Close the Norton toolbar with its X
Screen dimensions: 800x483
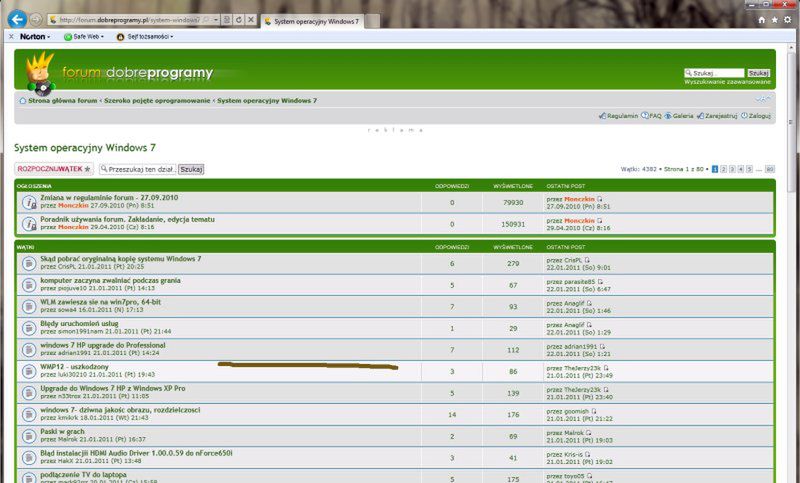point(11,37)
